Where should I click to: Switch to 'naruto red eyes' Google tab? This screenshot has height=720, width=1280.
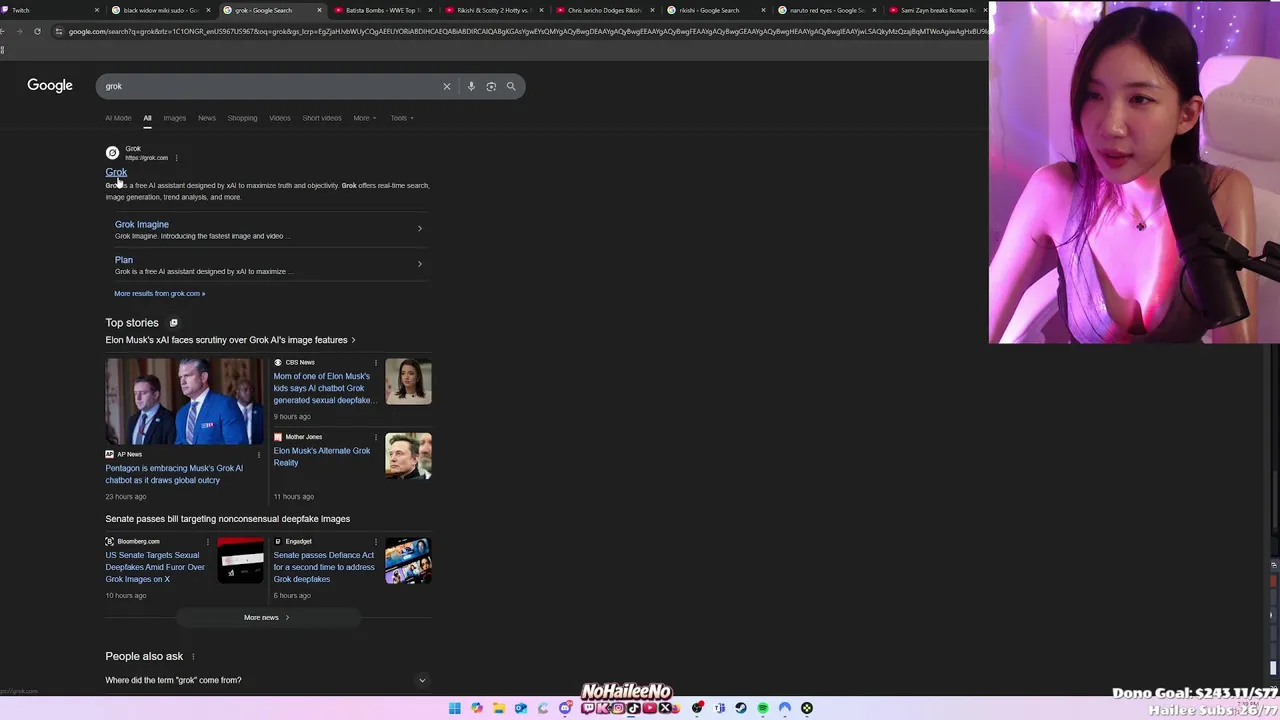(826, 10)
